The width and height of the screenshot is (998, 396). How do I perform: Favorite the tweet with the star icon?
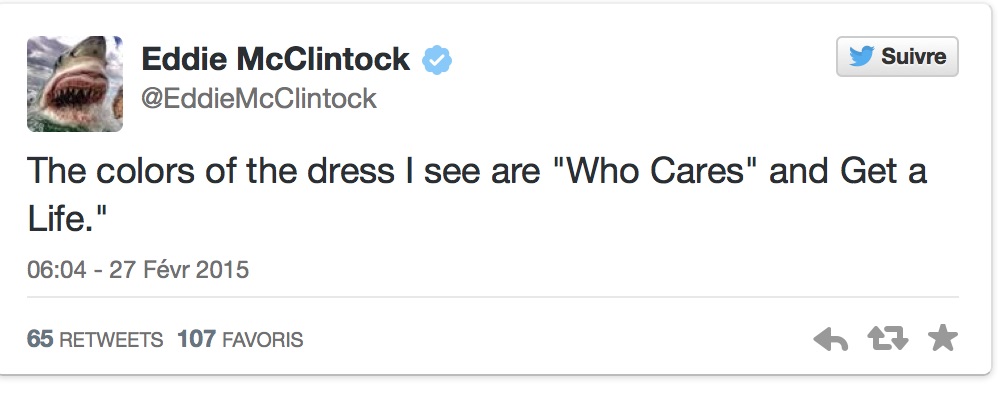(x=943, y=337)
